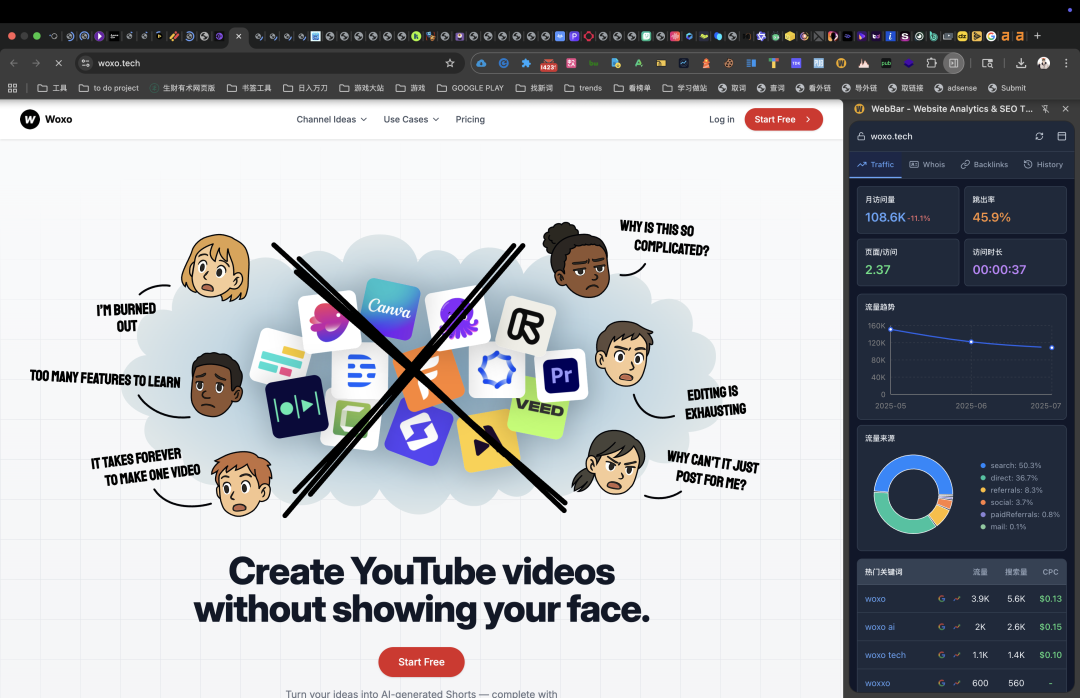This screenshot has height=698, width=1080.
Task: Click the Log in link
Action: coord(721,119)
